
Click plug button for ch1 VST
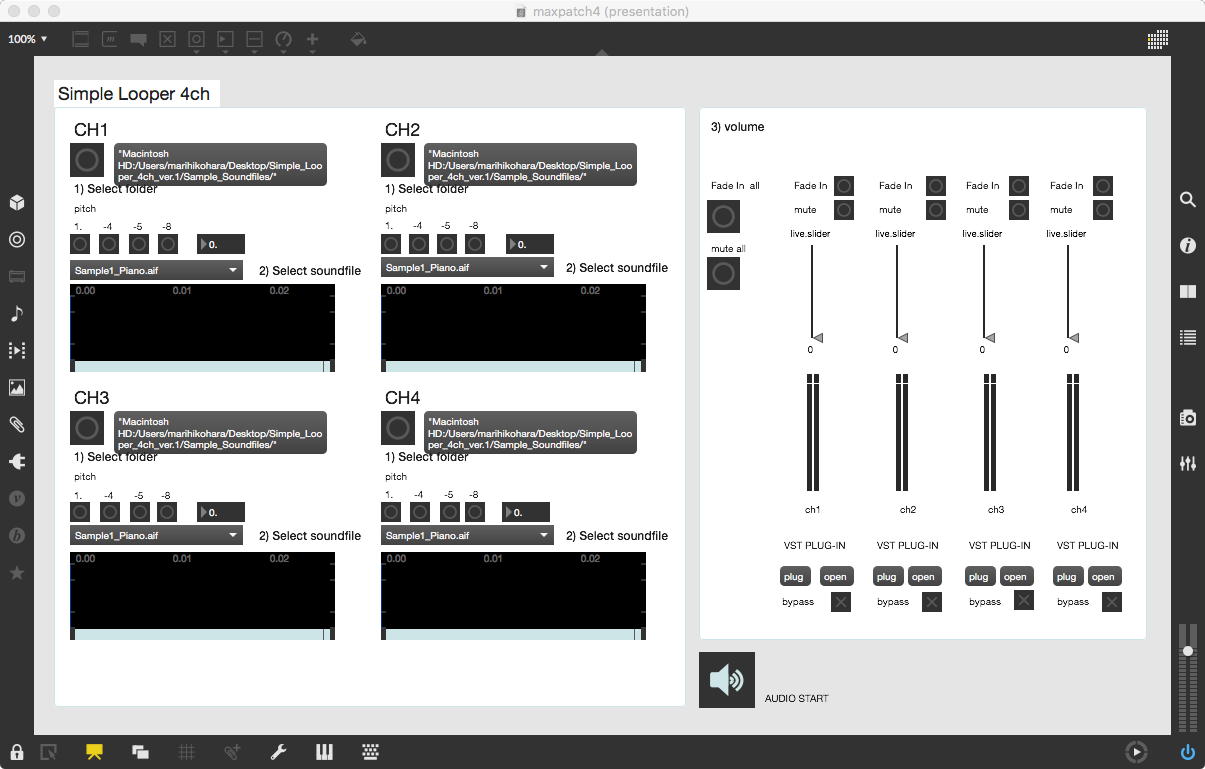pos(794,576)
